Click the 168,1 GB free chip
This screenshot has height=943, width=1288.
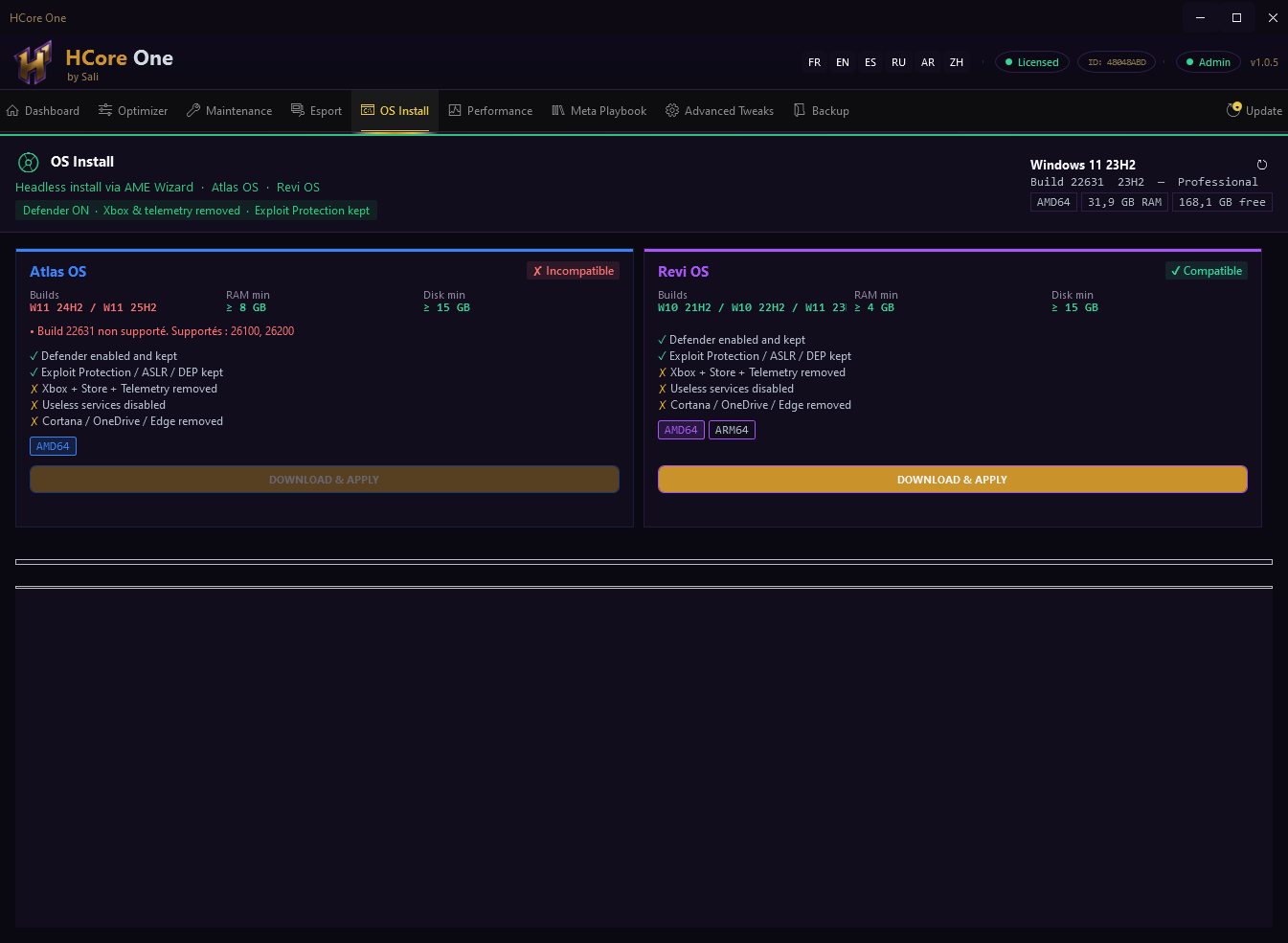(x=1222, y=202)
